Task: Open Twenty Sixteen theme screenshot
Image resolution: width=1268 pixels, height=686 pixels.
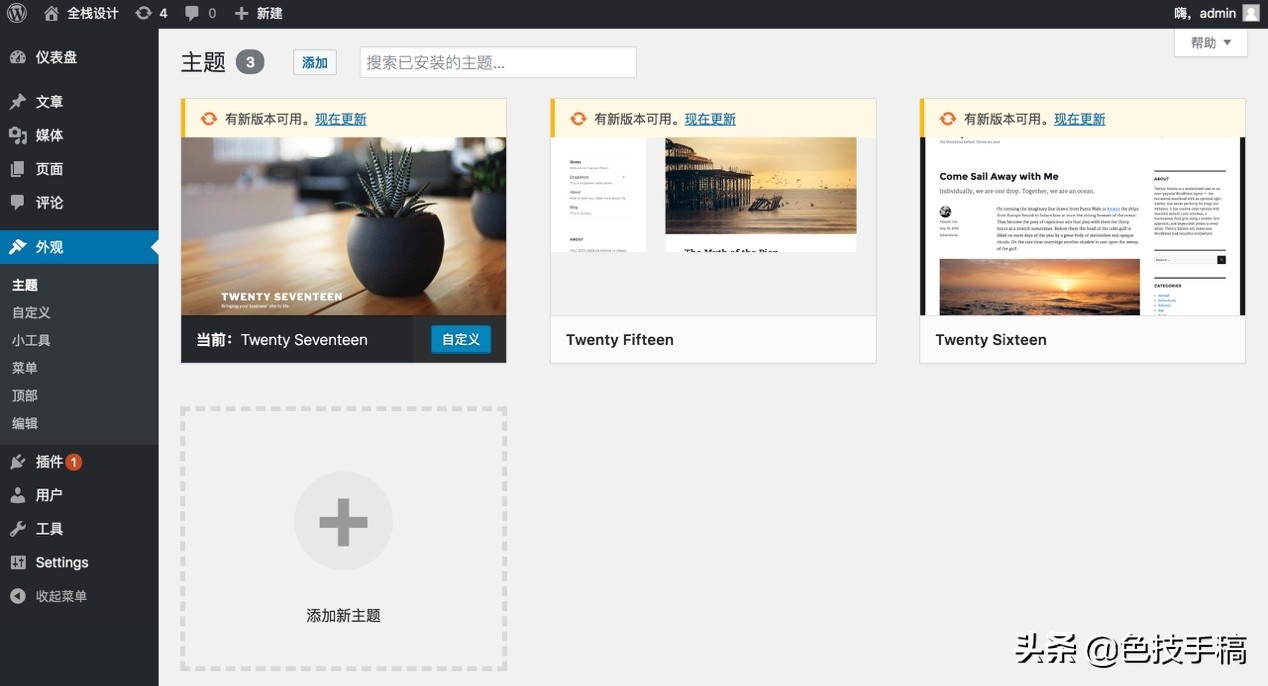Action: [x=1083, y=226]
